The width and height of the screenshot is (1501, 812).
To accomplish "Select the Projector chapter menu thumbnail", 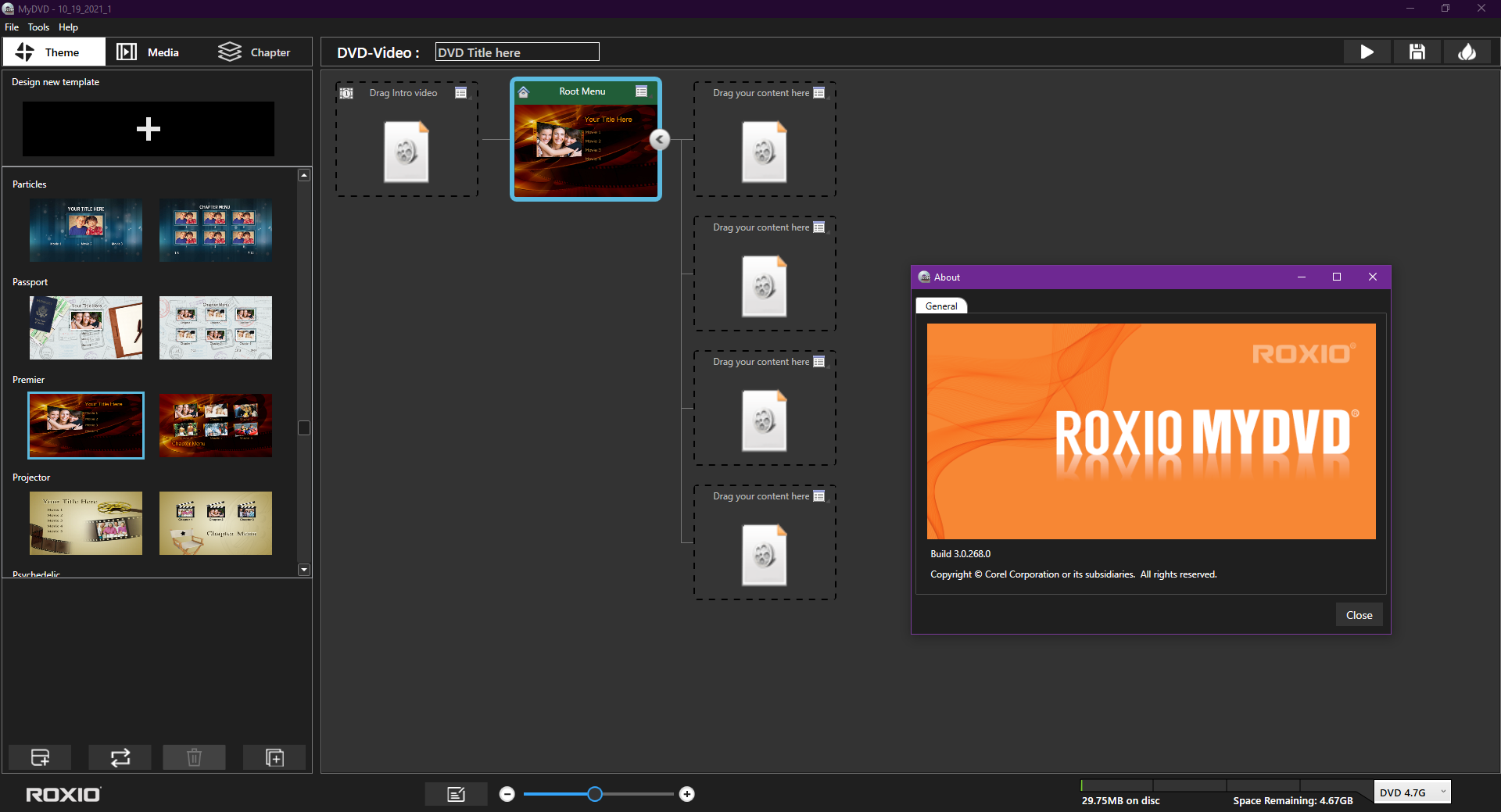I will [x=216, y=523].
